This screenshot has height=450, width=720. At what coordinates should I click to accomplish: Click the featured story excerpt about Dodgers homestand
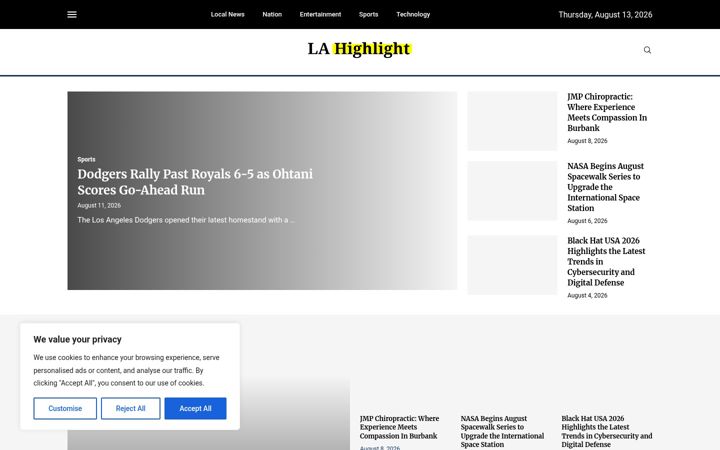coord(186,220)
